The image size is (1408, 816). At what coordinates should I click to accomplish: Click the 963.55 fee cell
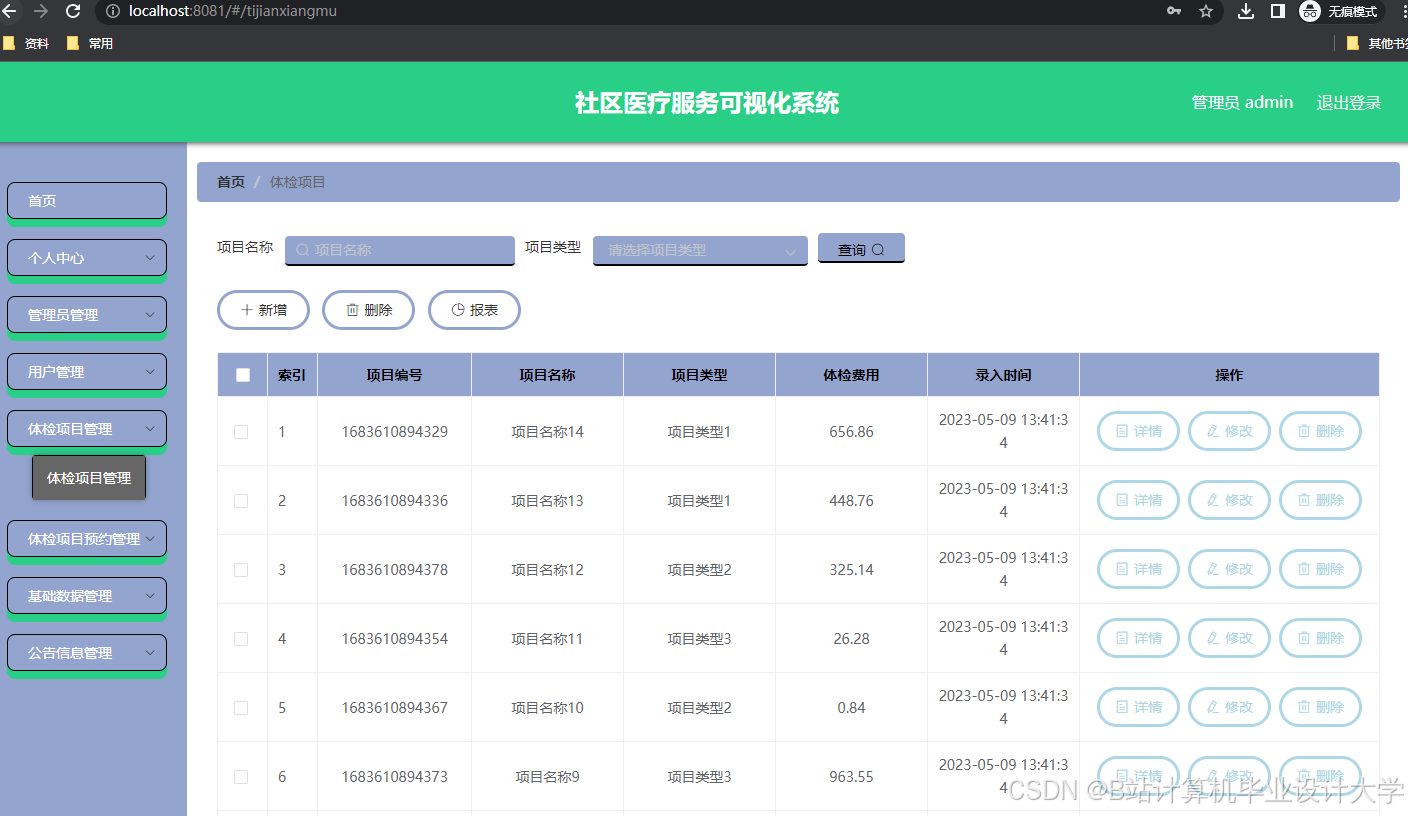point(851,777)
